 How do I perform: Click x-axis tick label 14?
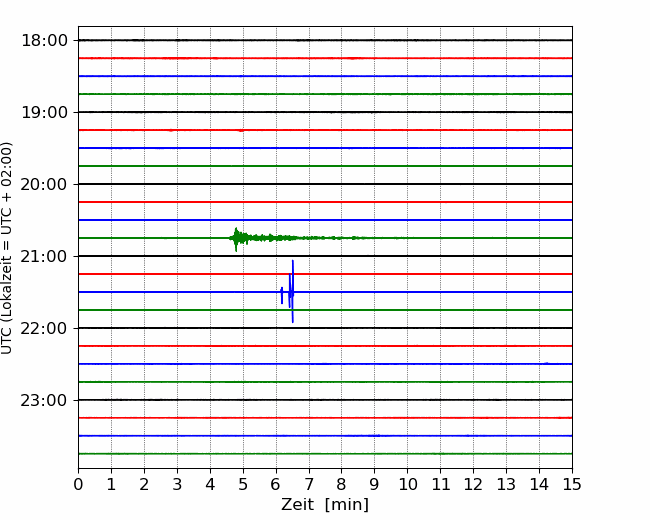coord(539,484)
